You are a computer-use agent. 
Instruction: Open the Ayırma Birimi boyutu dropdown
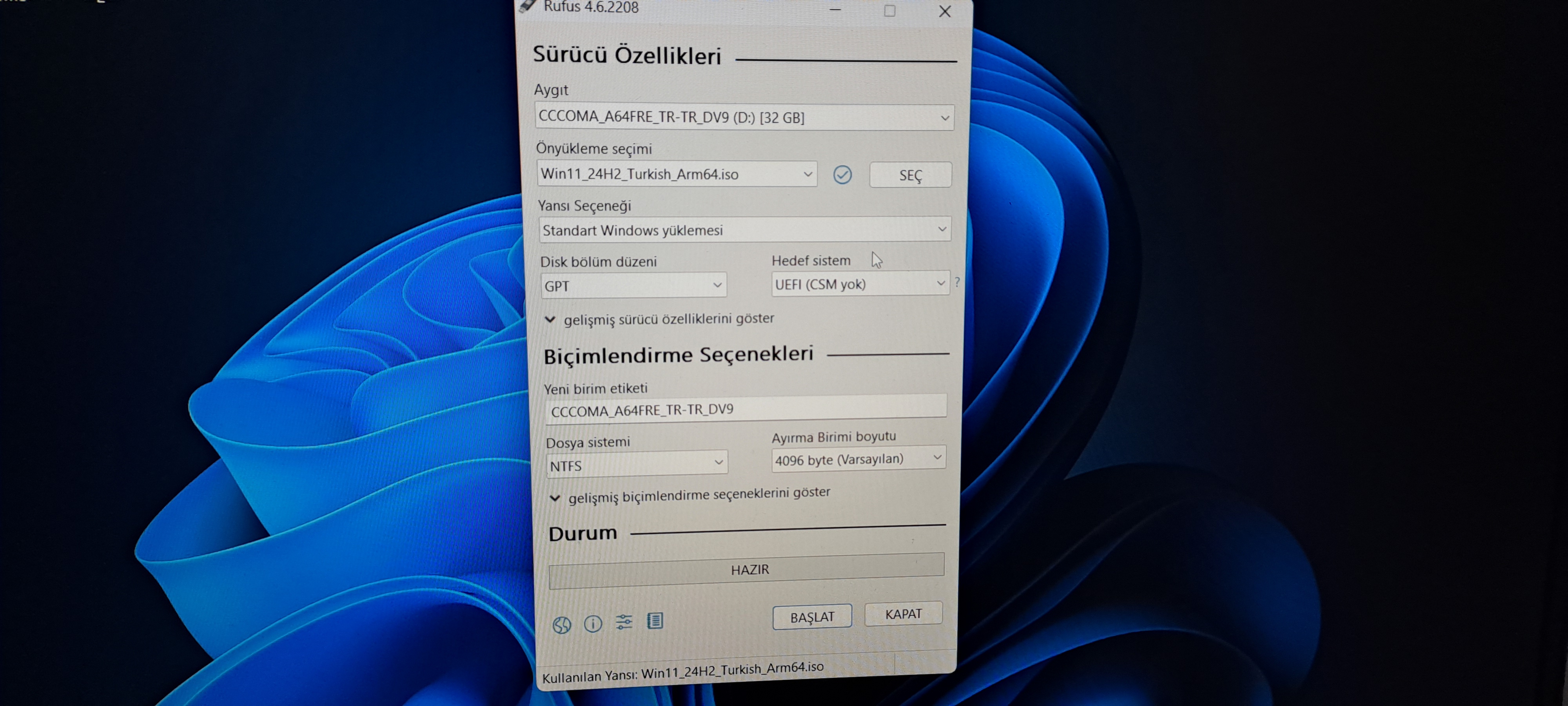(858, 459)
